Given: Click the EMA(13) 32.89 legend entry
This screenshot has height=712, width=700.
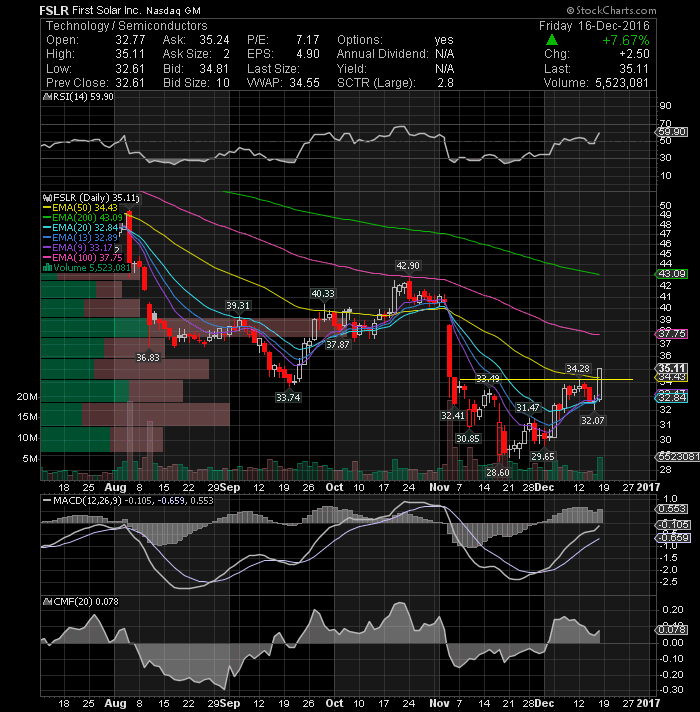Looking at the screenshot, I should point(84,237).
